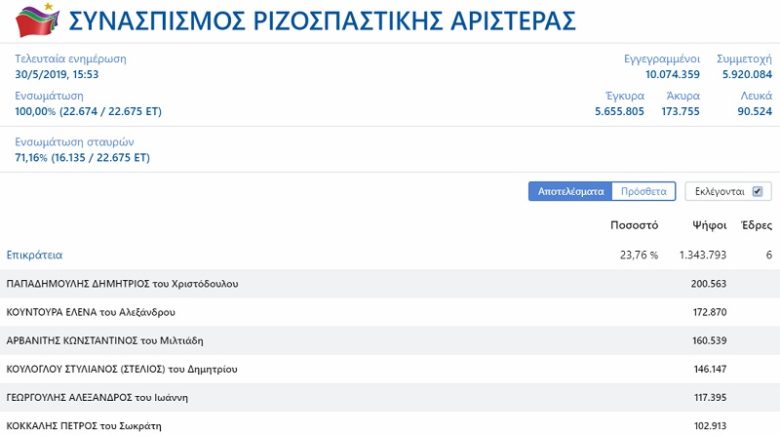The image size is (780, 435).
Task: Select the ΚΟΥΝΤΟΥΡΑ ΕΛΕΝΑ candidate row
Action: (390, 312)
